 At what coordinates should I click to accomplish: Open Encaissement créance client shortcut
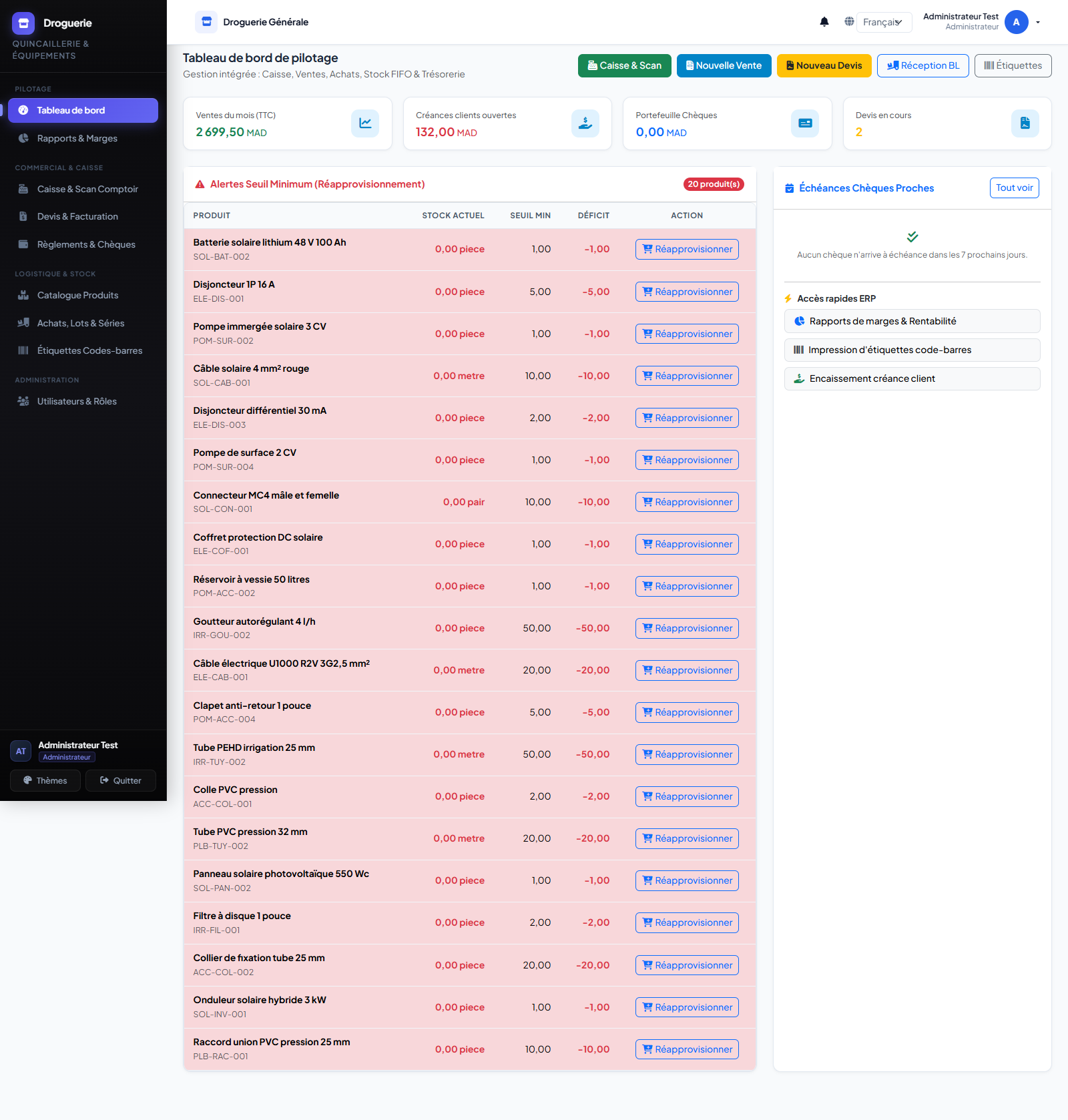click(x=912, y=378)
